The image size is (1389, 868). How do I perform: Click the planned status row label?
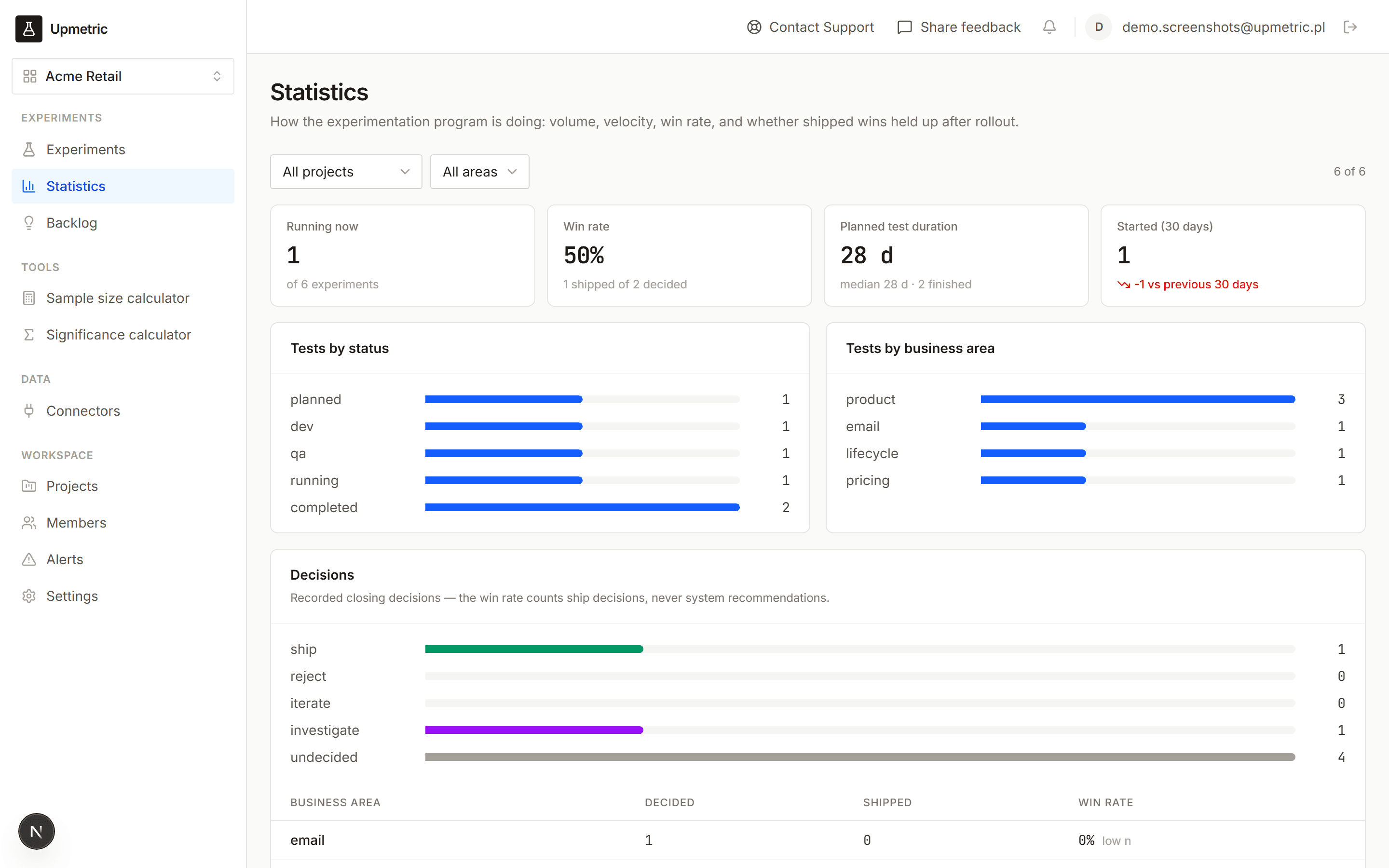point(316,399)
